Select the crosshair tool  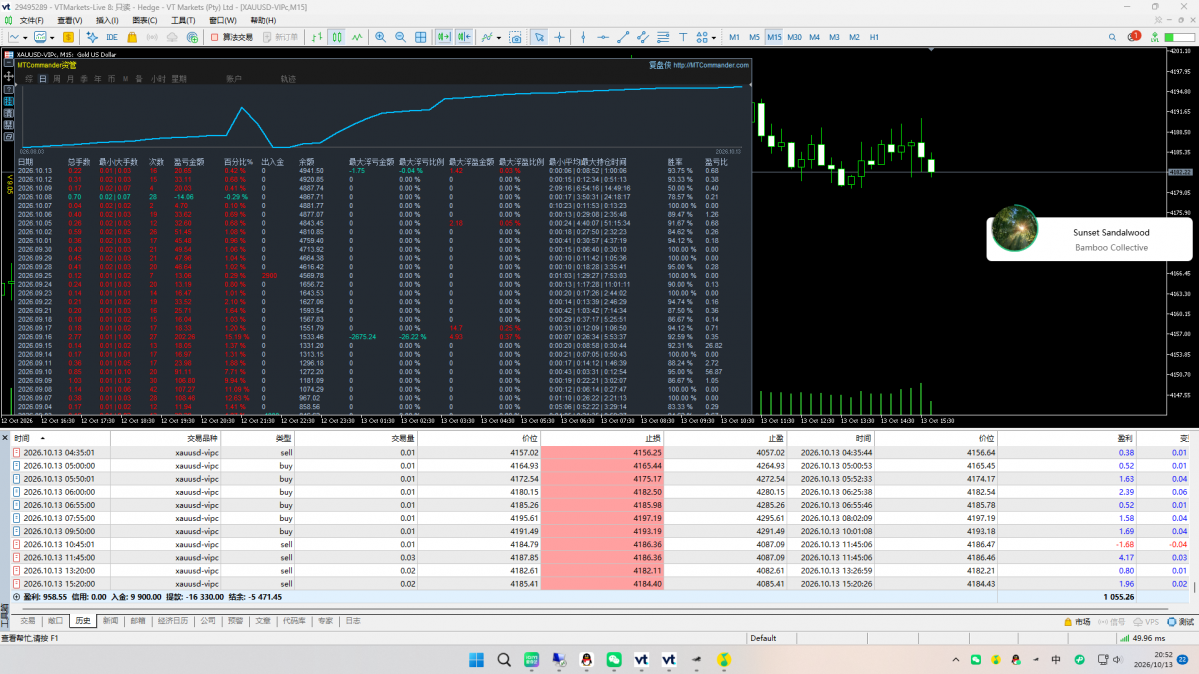pos(560,37)
